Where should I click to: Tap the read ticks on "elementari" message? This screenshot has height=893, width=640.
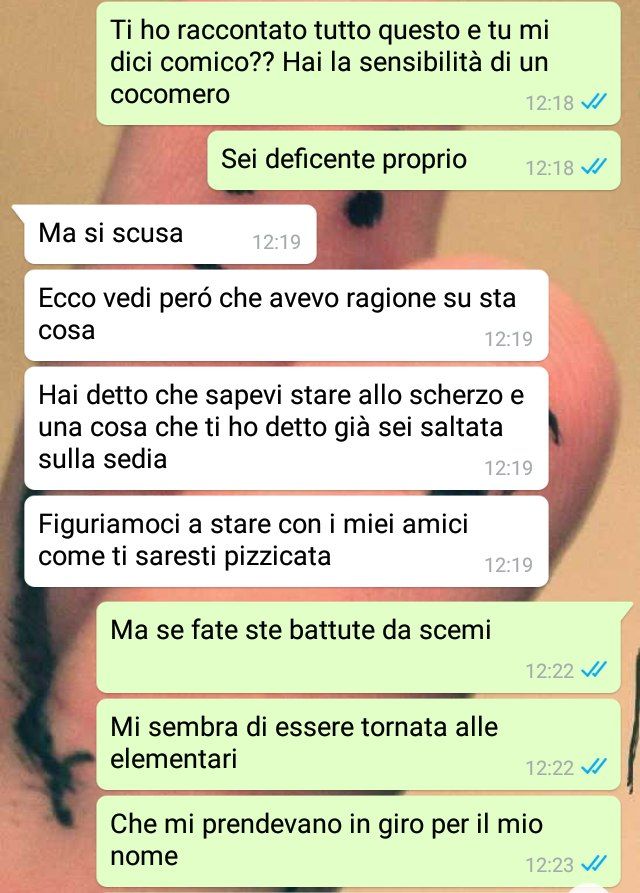(594, 767)
